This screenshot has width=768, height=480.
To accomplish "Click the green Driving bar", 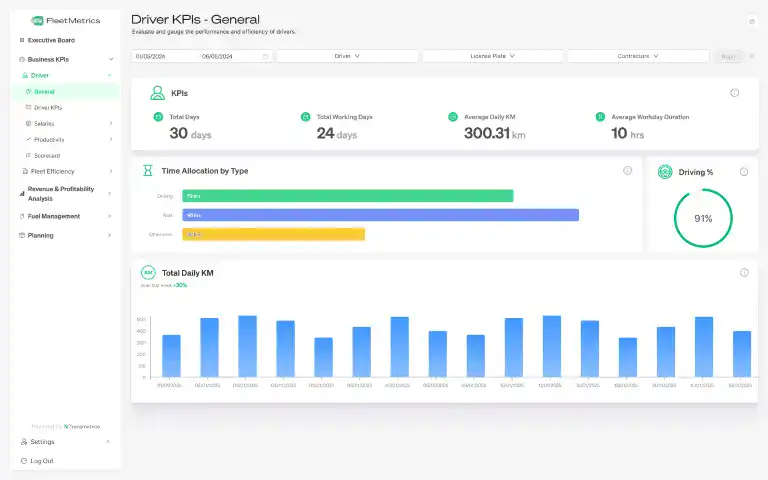I will pos(348,196).
